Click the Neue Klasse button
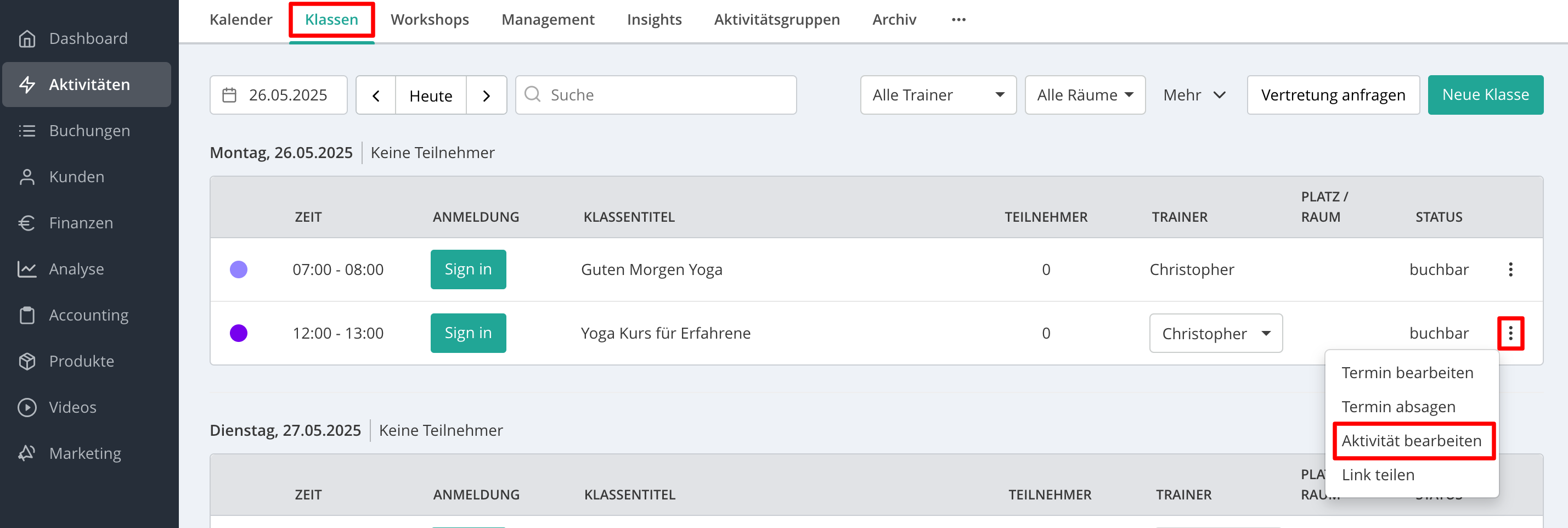This screenshot has width=1568, height=528. click(1485, 95)
